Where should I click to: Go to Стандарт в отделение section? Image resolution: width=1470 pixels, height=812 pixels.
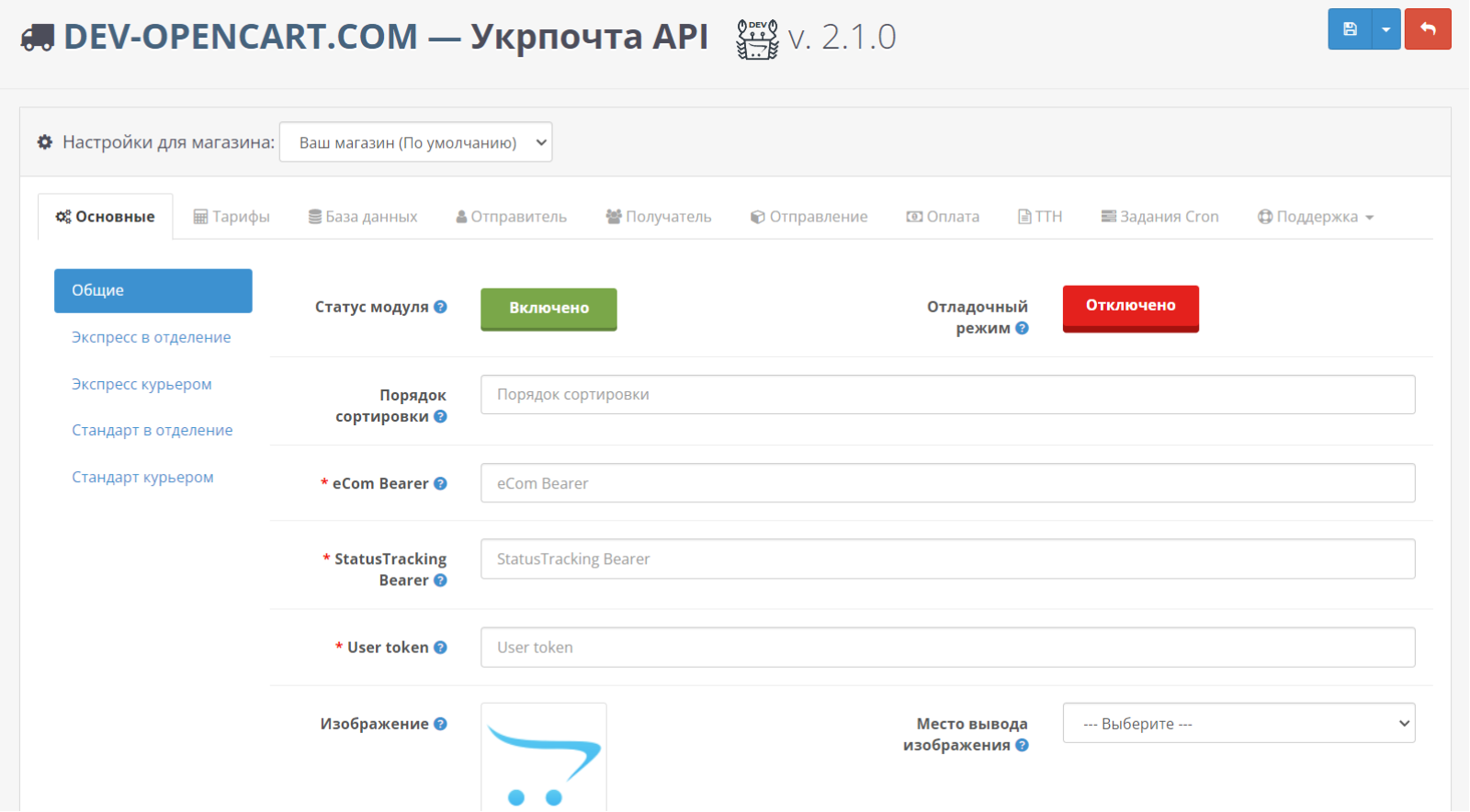153,430
